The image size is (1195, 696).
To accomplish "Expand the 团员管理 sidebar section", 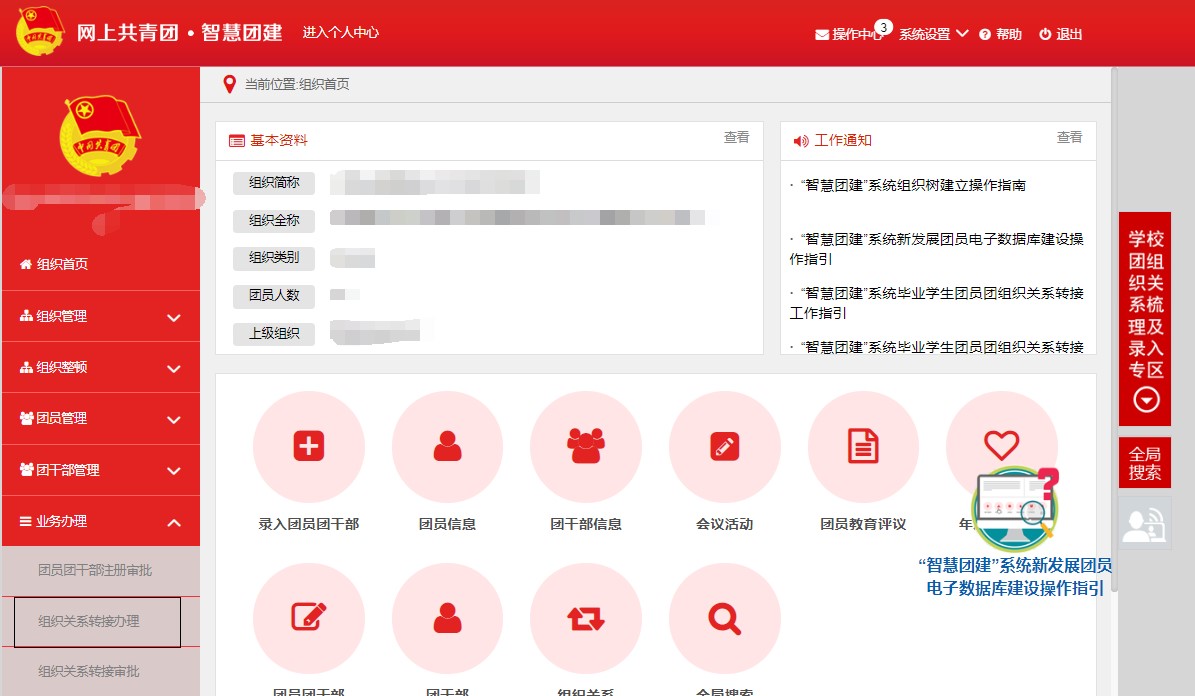I will (x=100, y=419).
